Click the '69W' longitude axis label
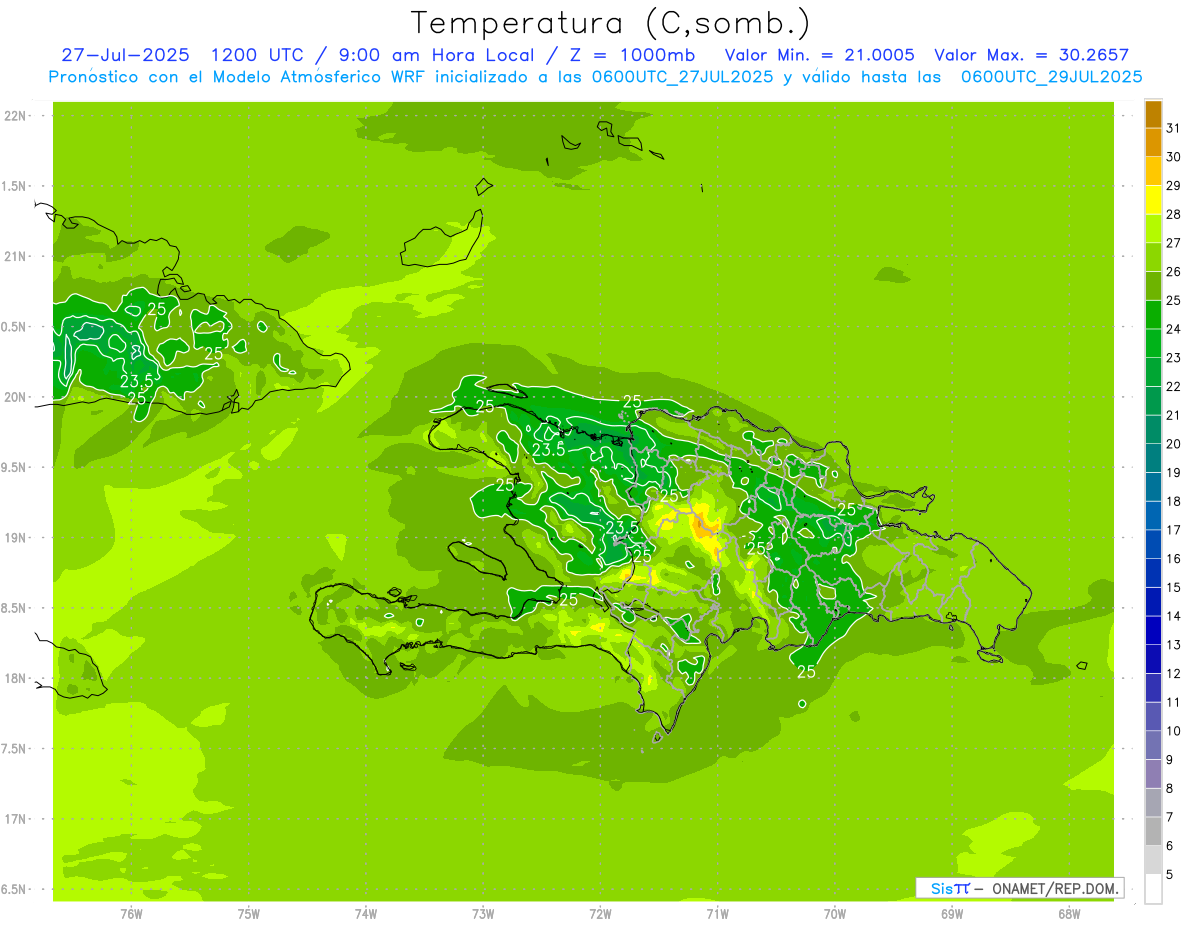Image resolution: width=1200 pixels, height=927 pixels. pyautogui.click(x=952, y=913)
